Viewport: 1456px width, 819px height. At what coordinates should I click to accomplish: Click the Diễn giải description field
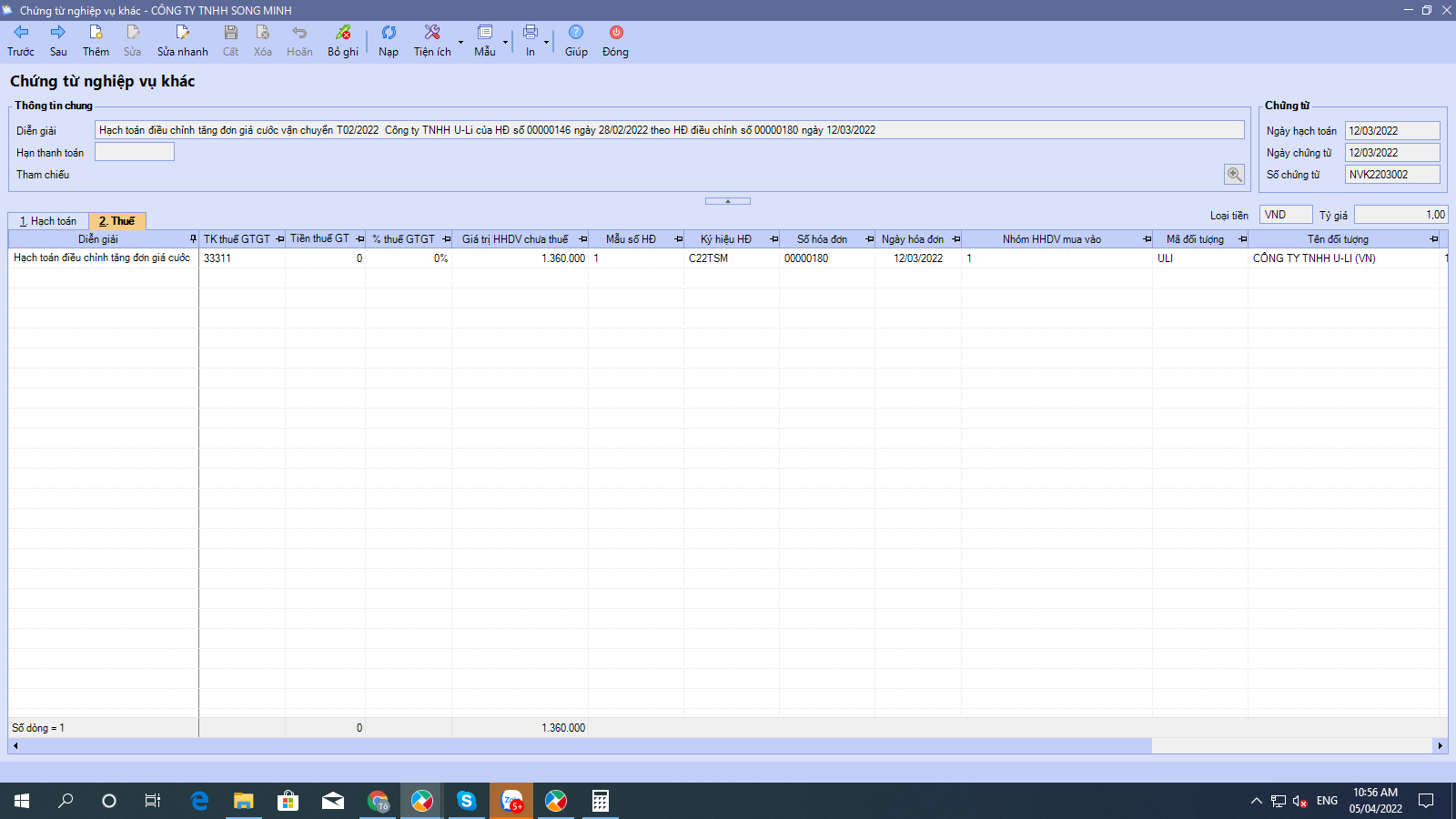click(x=669, y=130)
